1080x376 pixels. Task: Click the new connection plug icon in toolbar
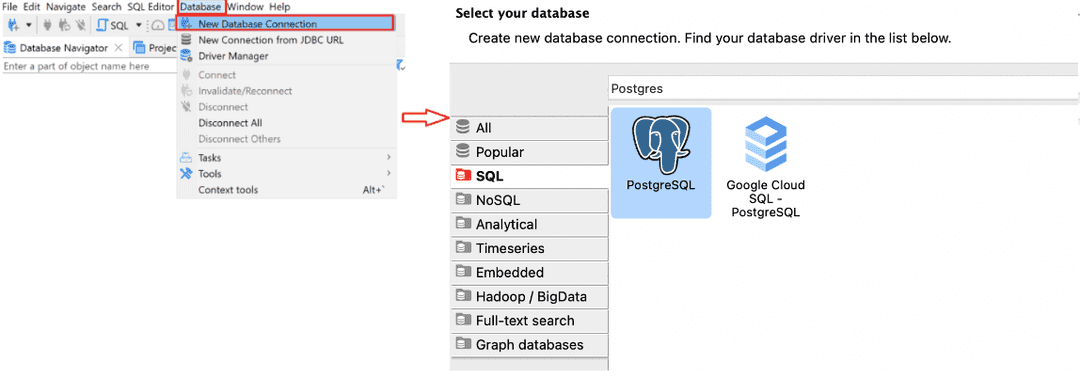[x=13, y=25]
